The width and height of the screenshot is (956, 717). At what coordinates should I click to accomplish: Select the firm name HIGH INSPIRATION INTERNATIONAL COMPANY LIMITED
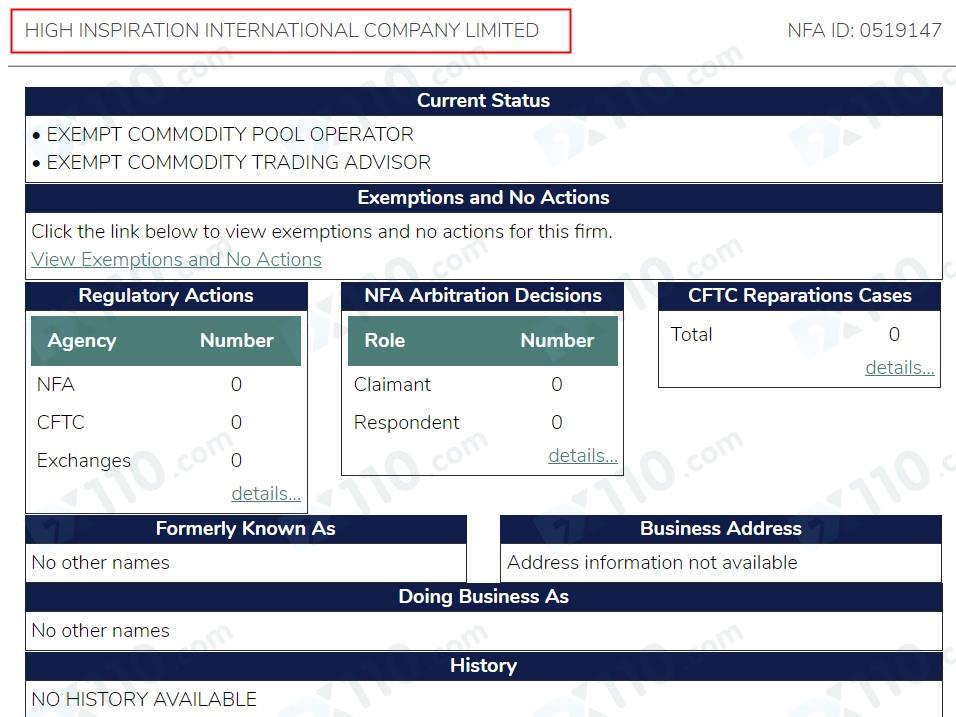(282, 30)
